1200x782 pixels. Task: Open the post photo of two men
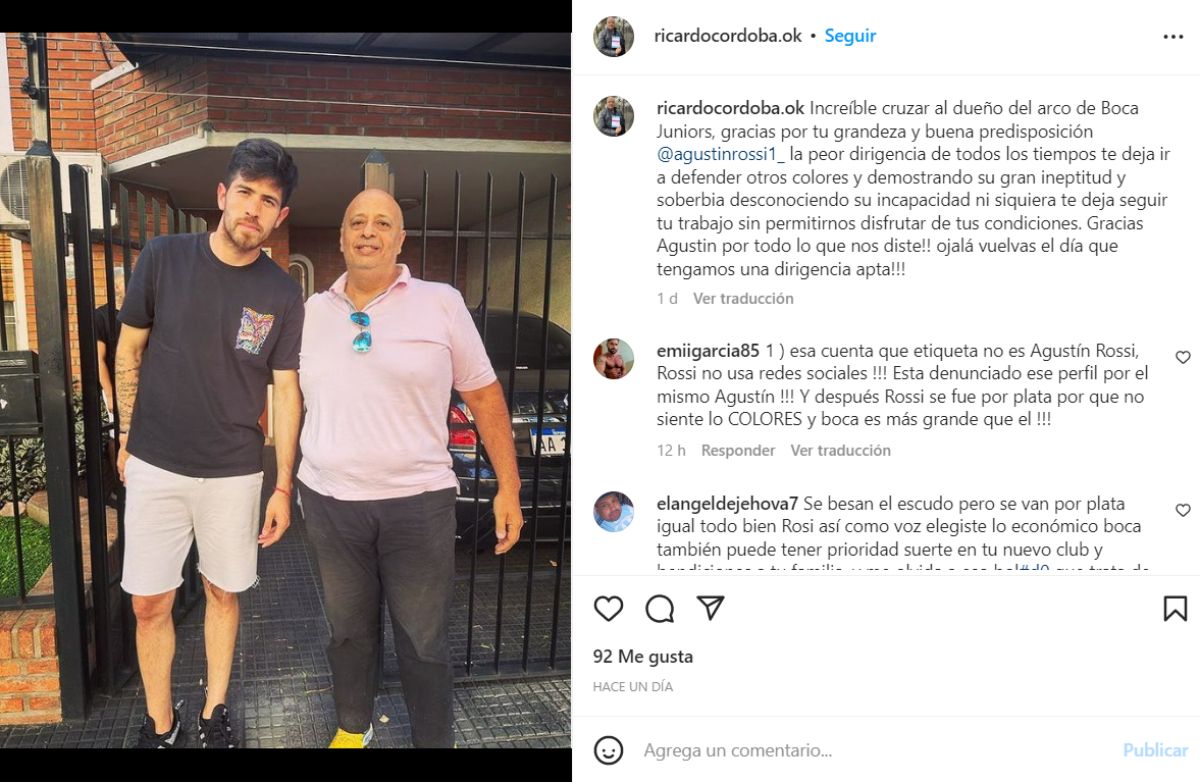click(x=285, y=391)
